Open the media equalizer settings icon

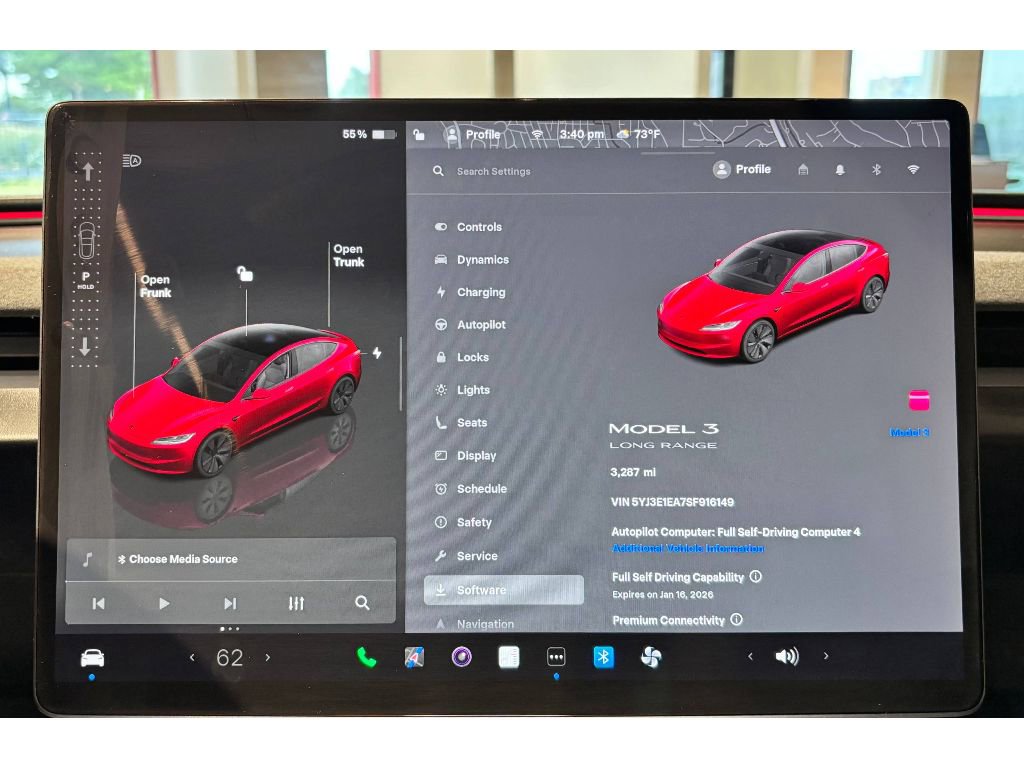click(296, 603)
